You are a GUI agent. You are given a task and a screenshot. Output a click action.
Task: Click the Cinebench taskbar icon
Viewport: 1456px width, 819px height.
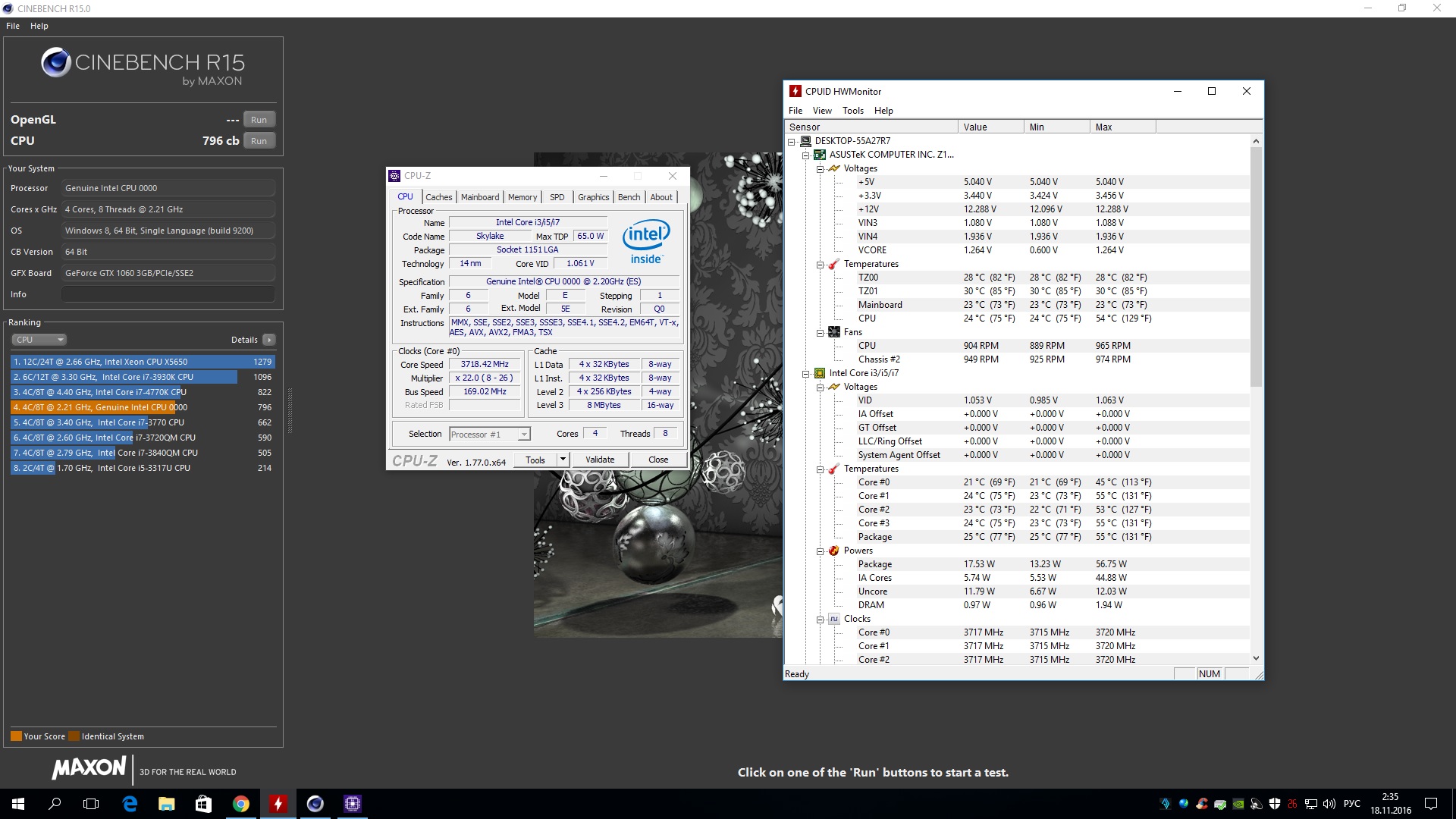(315, 804)
